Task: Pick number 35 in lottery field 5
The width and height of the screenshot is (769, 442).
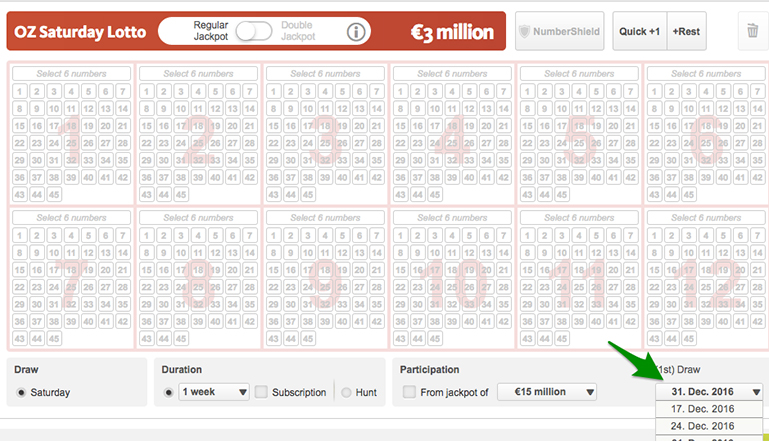Action: click(631, 160)
